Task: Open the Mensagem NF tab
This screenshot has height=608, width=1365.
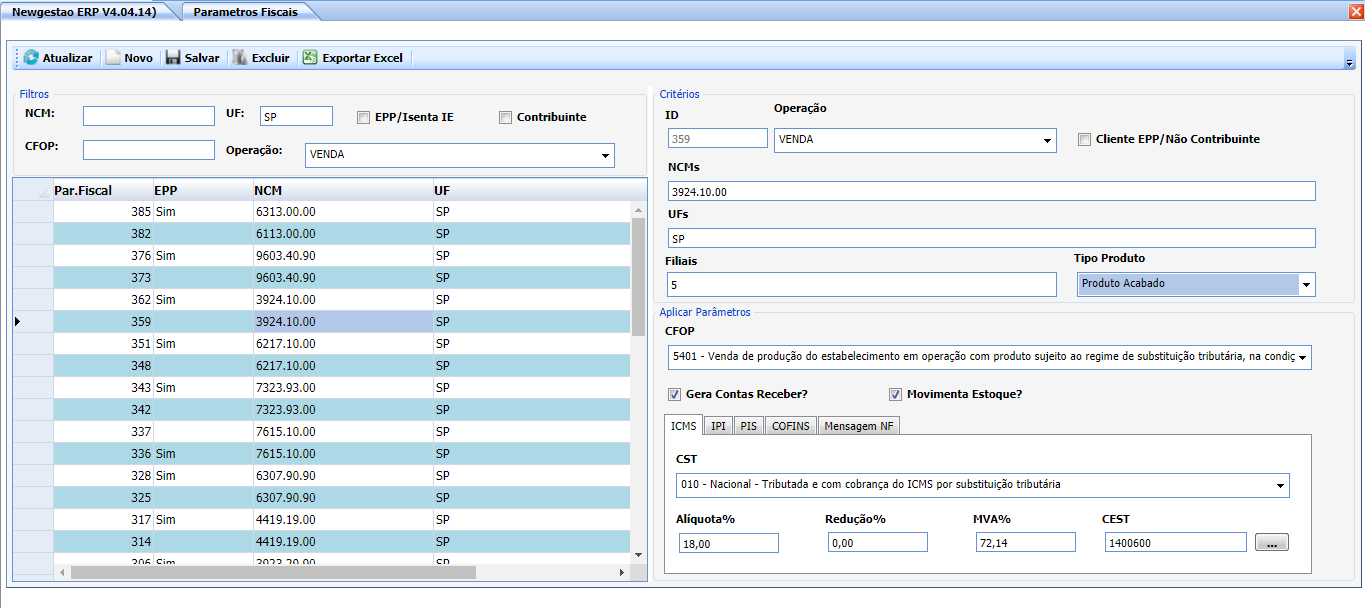Action: (859, 426)
